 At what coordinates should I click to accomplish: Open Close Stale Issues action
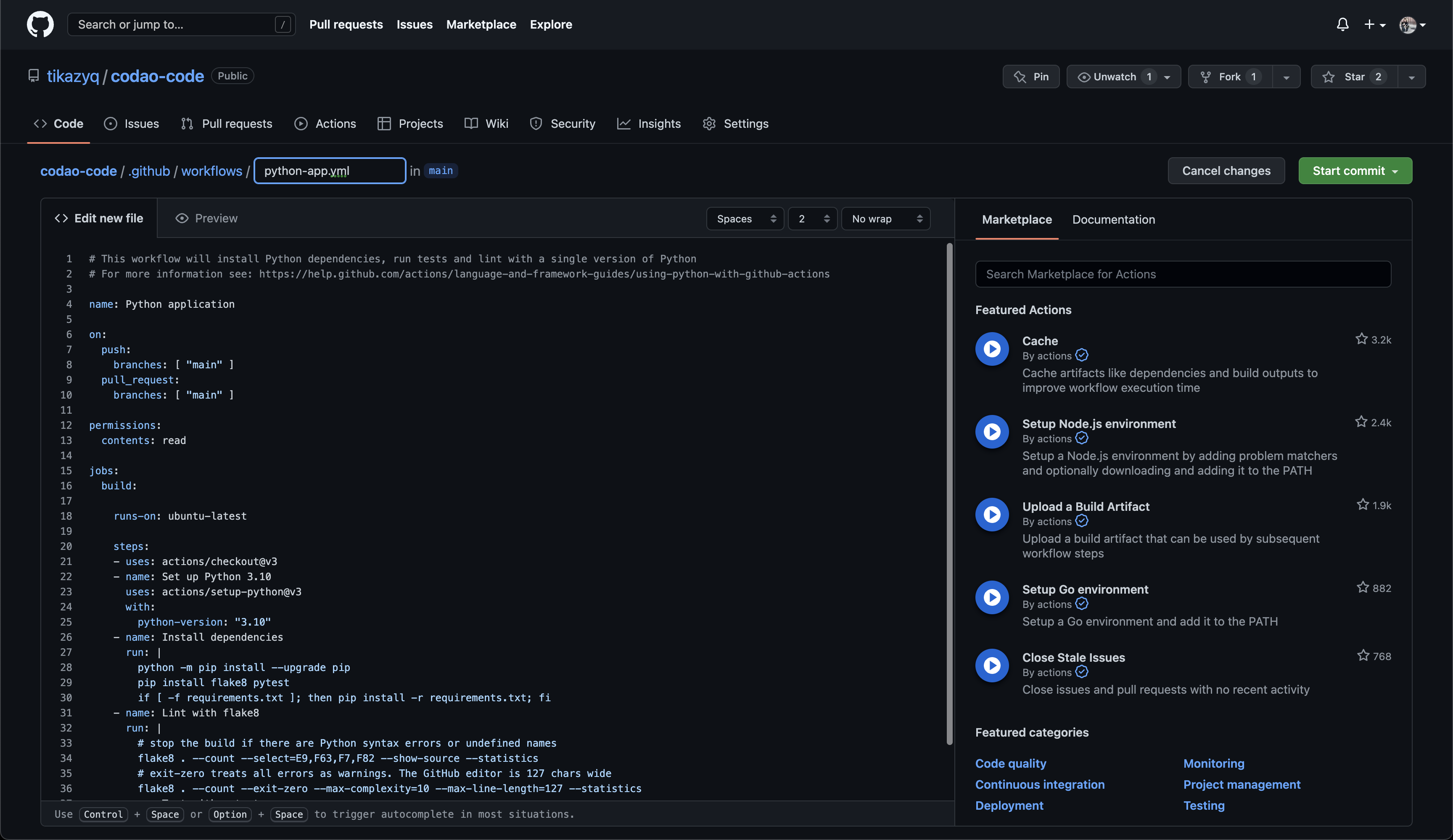[x=1074, y=657]
